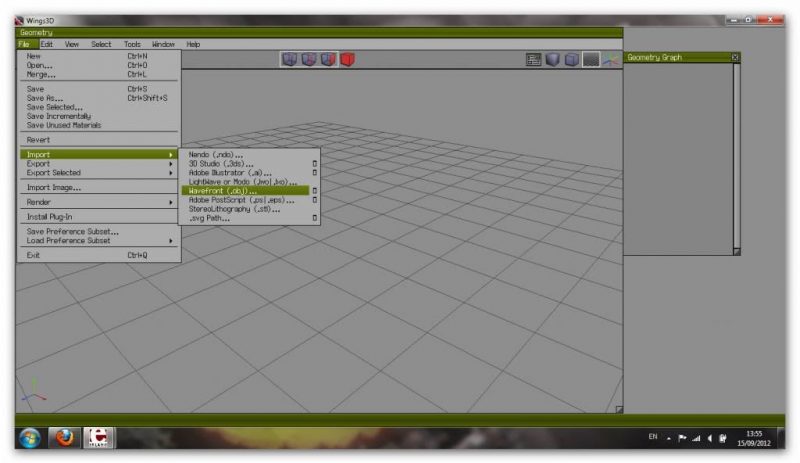Expand the Export submenu
This screenshot has height=463, width=800.
(x=98, y=164)
